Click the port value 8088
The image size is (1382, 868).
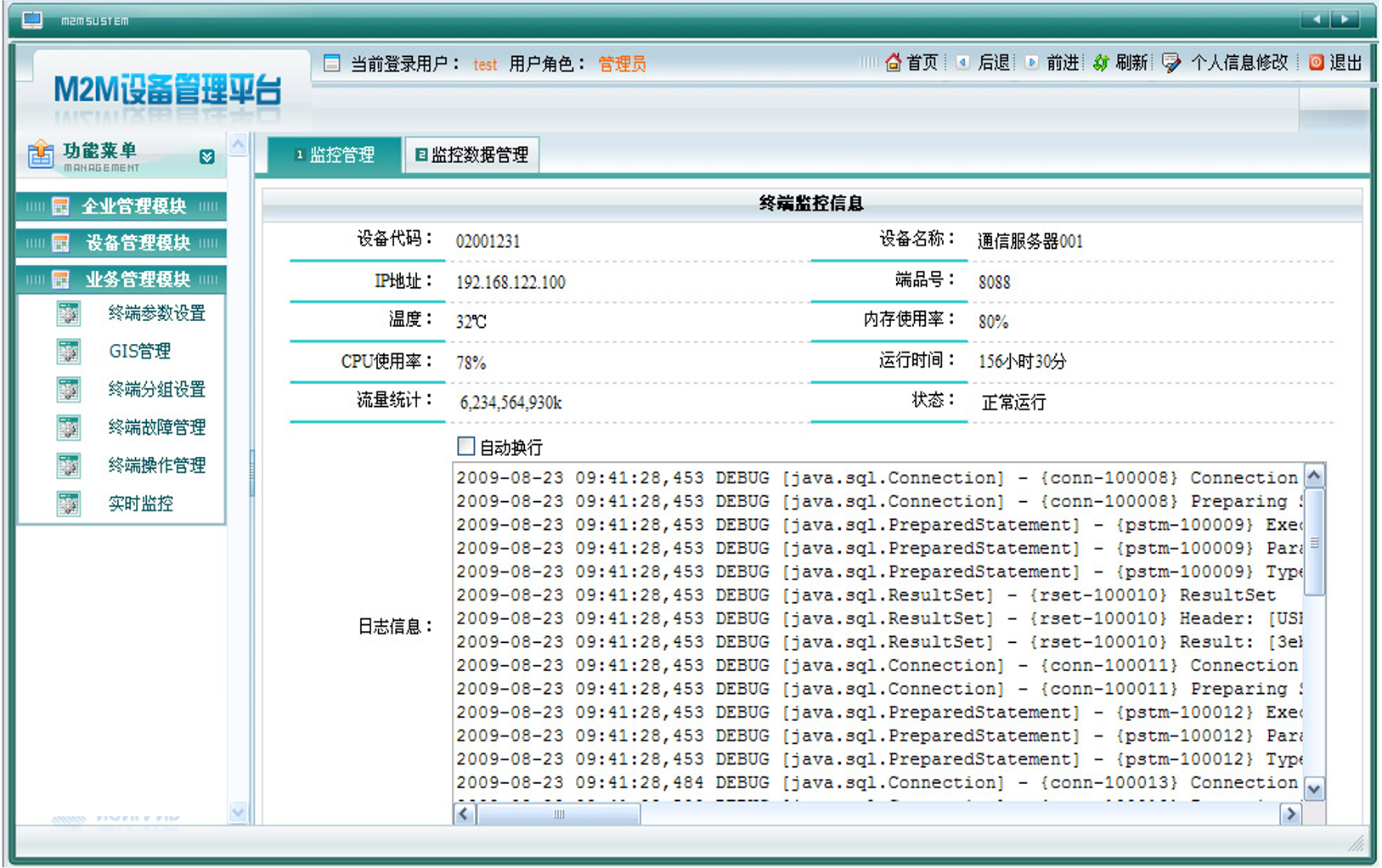tap(994, 282)
